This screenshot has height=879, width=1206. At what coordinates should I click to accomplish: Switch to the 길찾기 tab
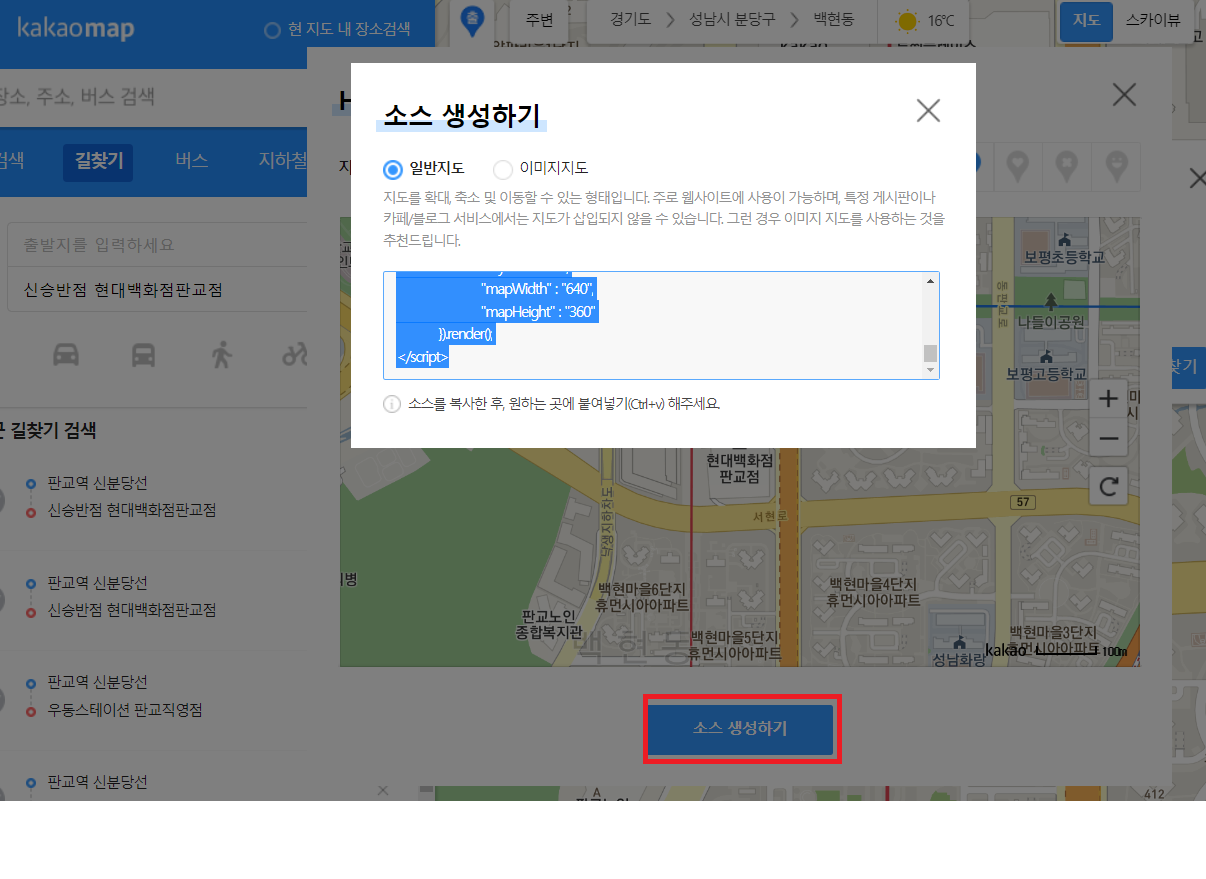99,161
